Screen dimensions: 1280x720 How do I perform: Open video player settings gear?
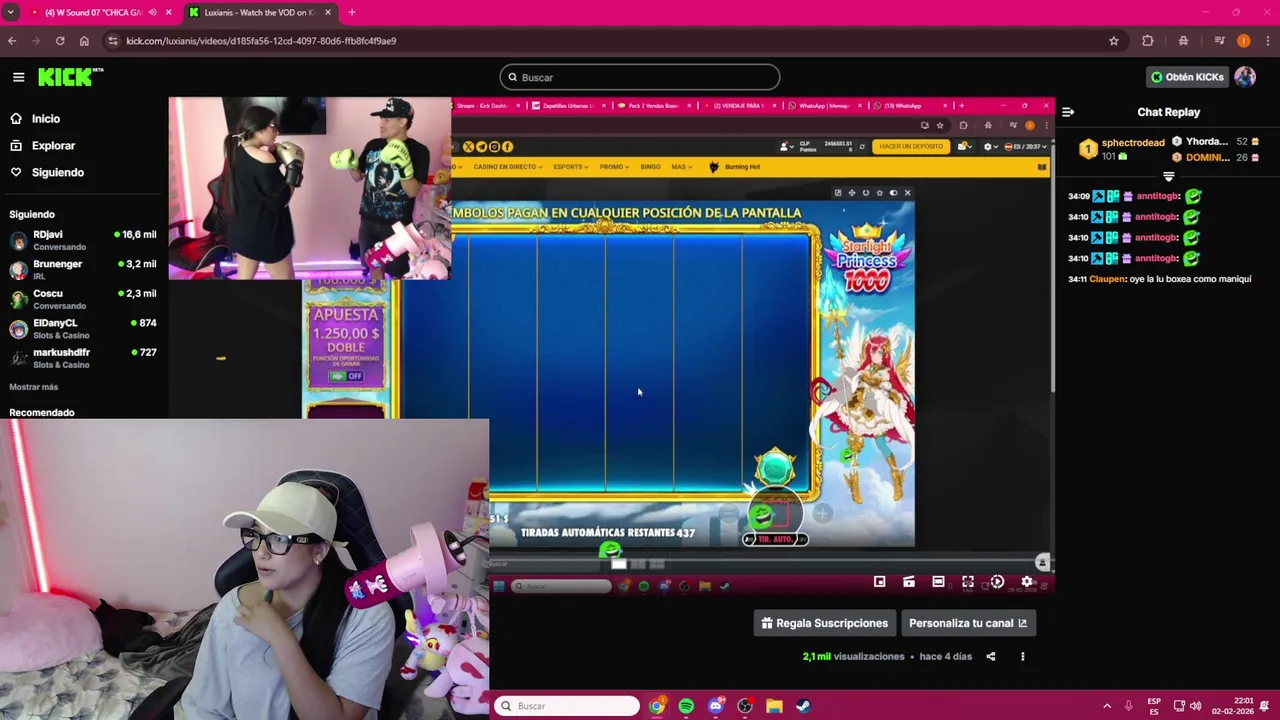1027,582
